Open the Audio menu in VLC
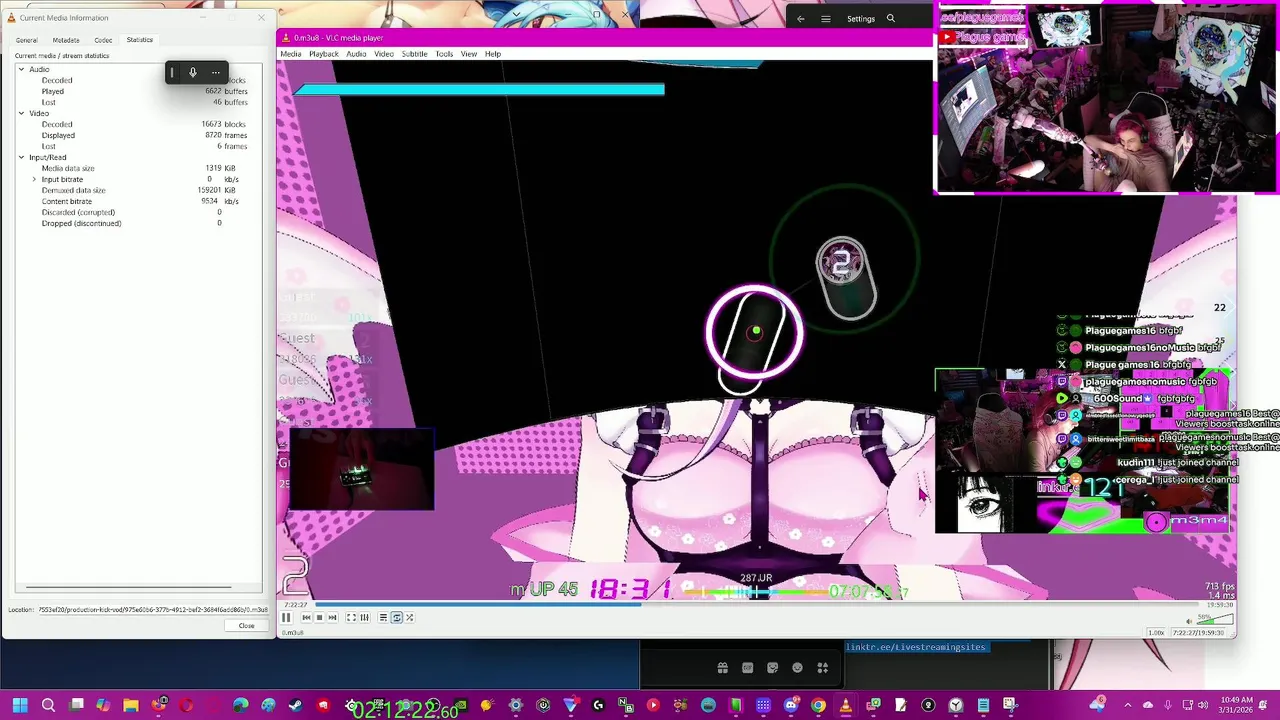This screenshot has width=1280, height=720. [356, 54]
